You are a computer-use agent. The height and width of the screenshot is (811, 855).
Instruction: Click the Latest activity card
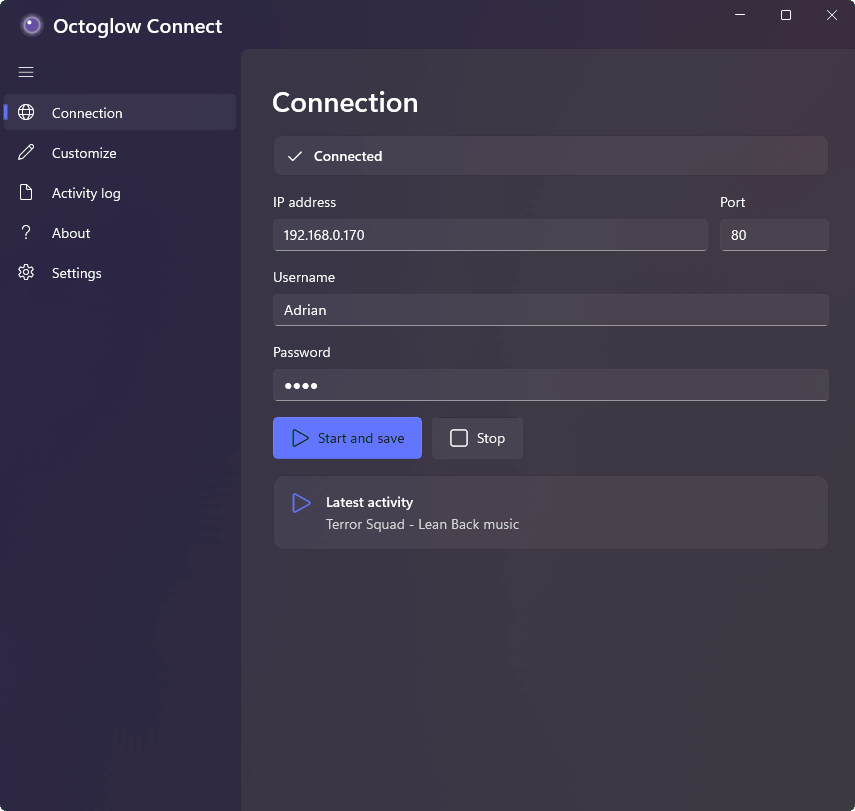coord(551,513)
